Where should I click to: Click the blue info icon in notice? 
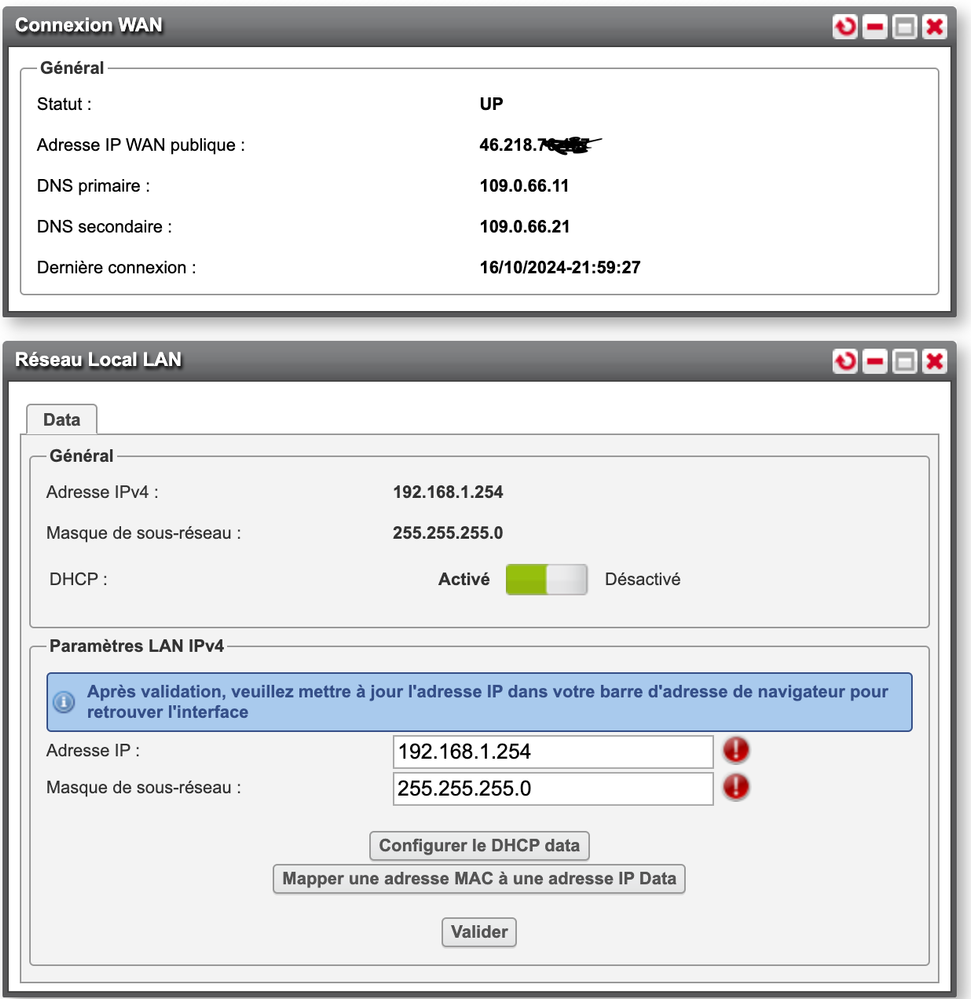pos(64,702)
